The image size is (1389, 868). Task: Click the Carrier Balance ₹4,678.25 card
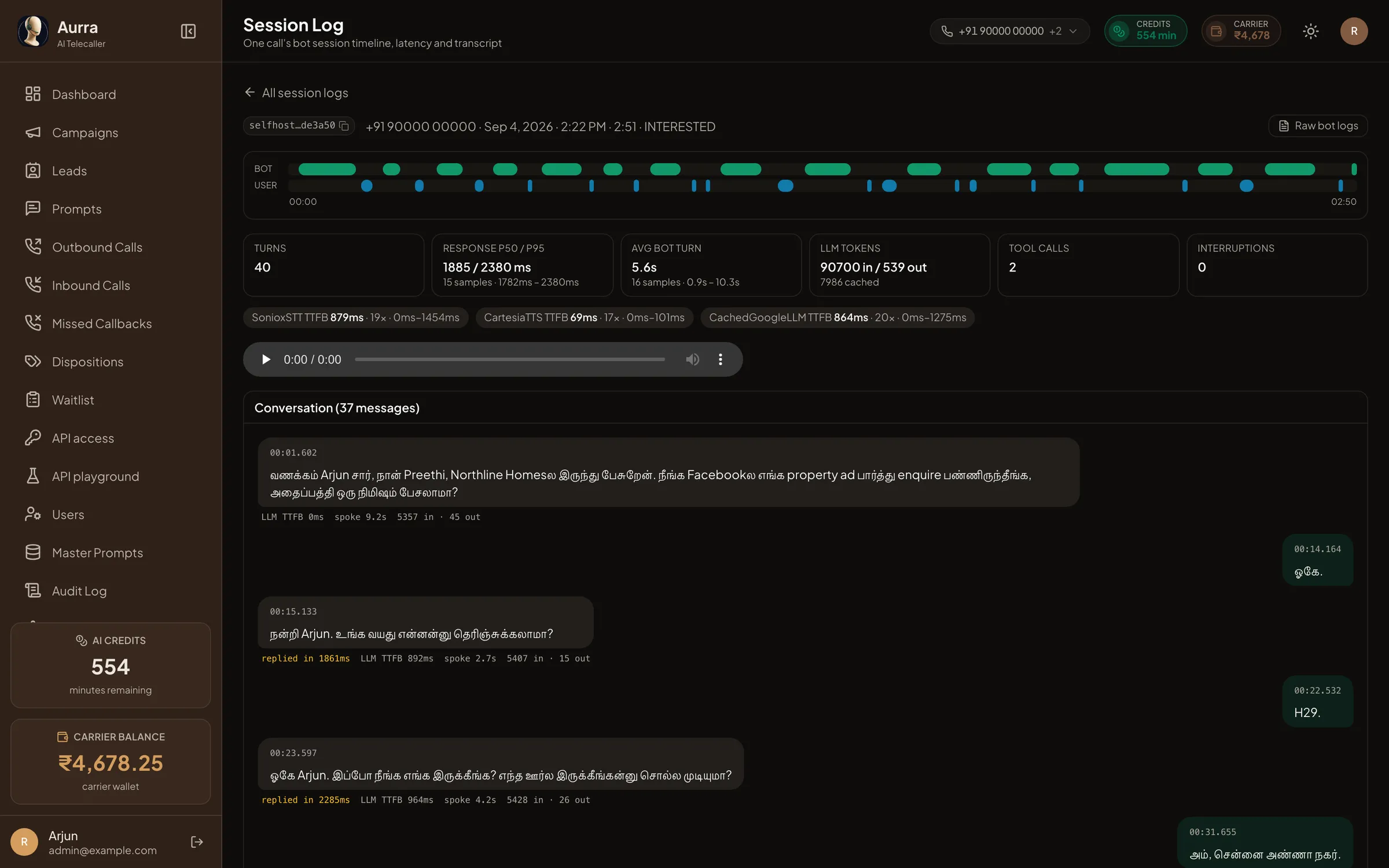pyautogui.click(x=111, y=762)
